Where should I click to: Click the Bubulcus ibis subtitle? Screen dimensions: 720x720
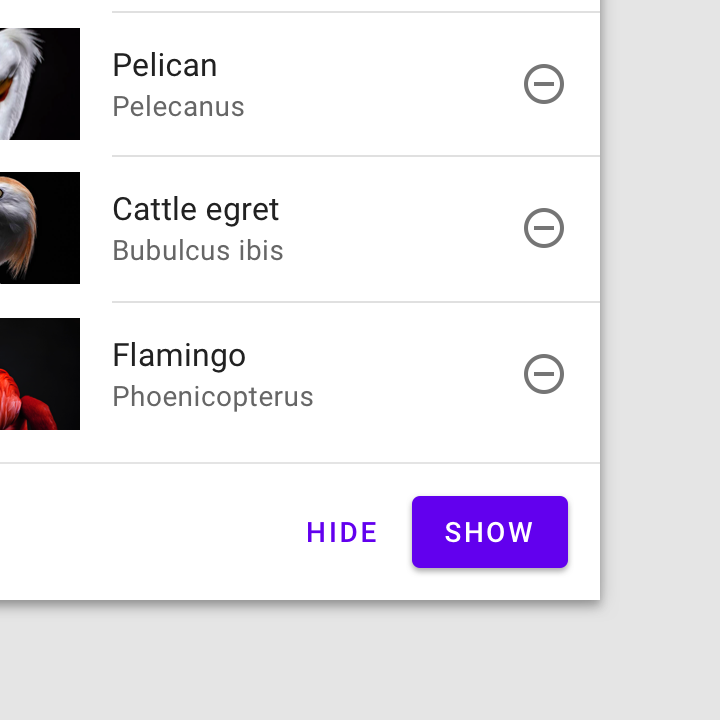point(198,251)
